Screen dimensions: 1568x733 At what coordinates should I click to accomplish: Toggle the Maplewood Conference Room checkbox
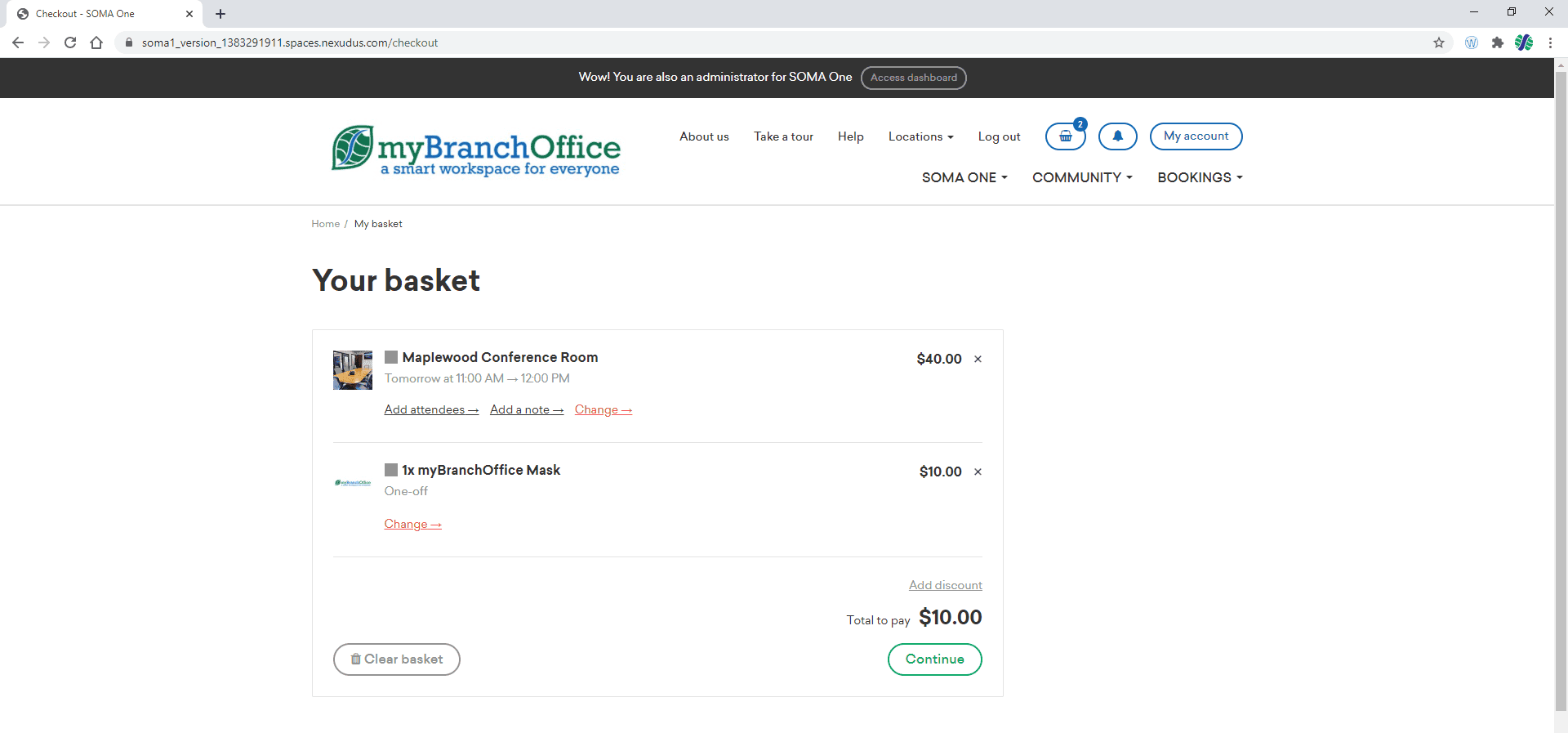[391, 357]
